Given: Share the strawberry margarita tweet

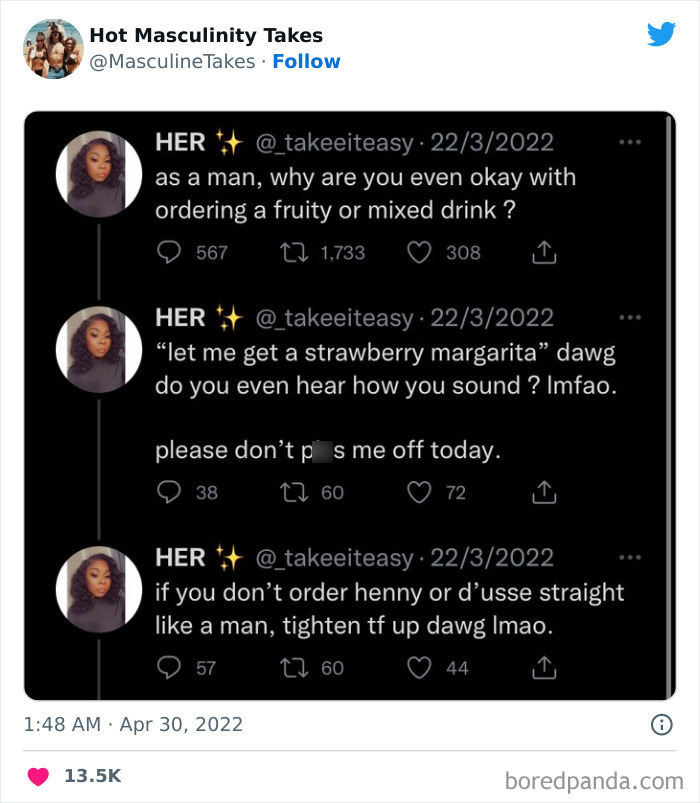Looking at the screenshot, I should coord(544,492).
